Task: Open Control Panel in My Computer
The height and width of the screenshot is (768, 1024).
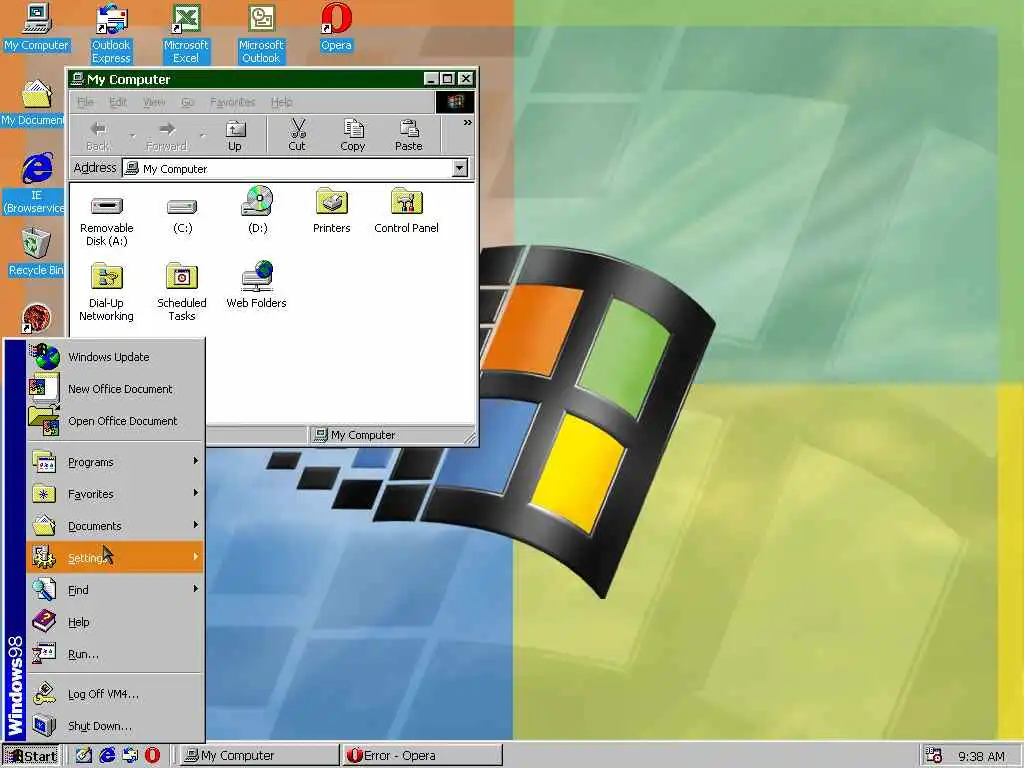Action: pyautogui.click(x=406, y=210)
